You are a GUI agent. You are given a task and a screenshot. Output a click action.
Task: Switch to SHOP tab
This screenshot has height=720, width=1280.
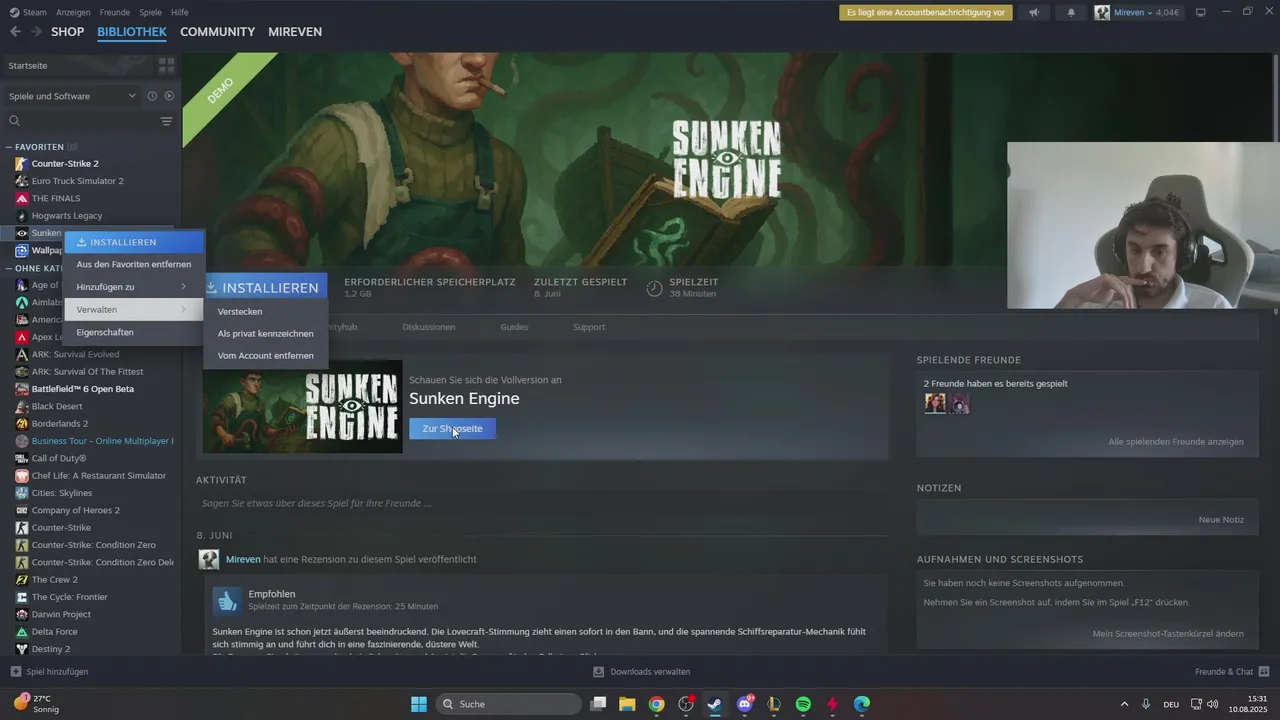tap(68, 32)
